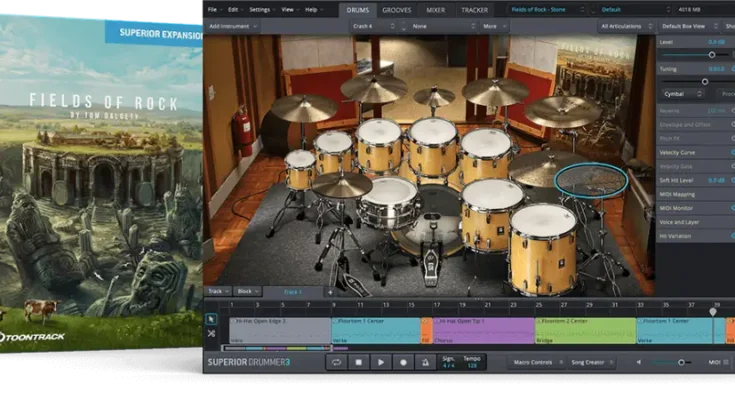Select the green Floortom 2 Center Bridge block
Screen dimensions: 735x400
coord(585,329)
